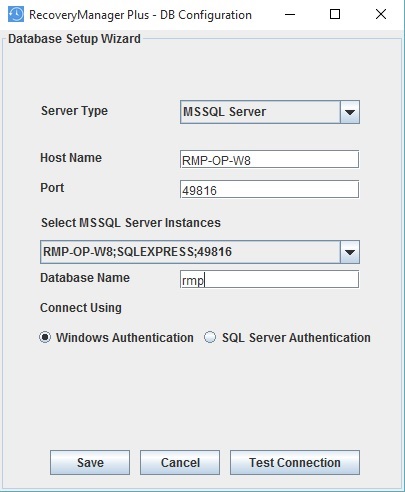The image size is (405, 492).
Task: Open the MSSQL Server Instances dropdown arrow
Action: [350, 252]
